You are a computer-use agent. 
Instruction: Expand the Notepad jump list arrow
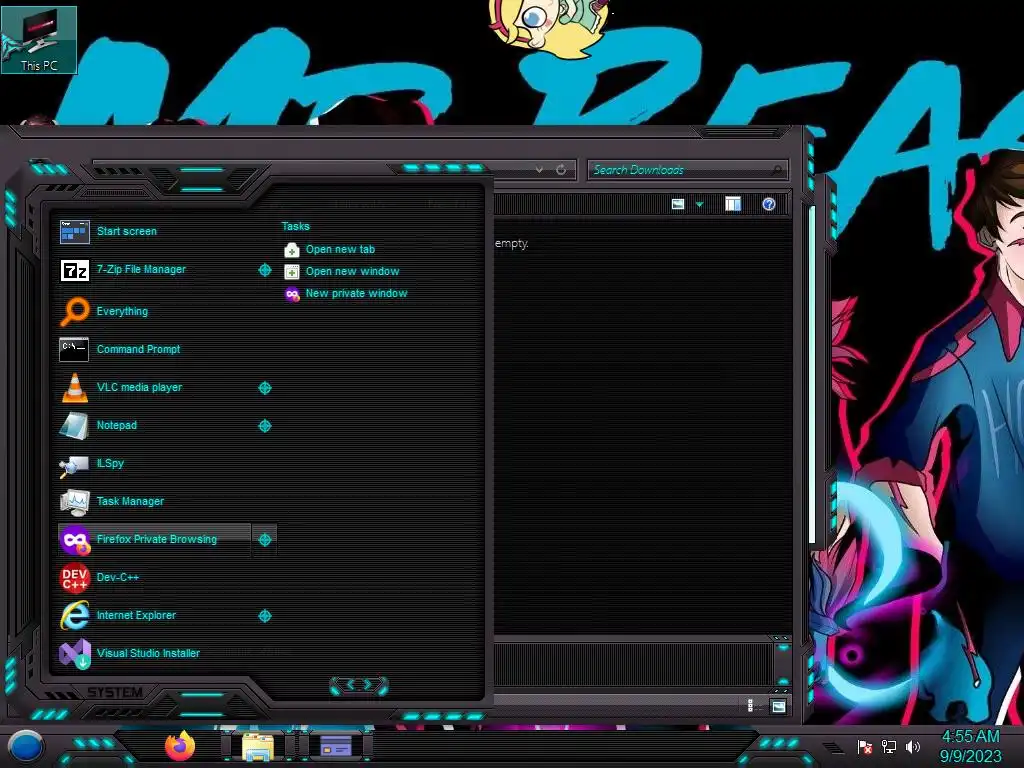click(264, 426)
